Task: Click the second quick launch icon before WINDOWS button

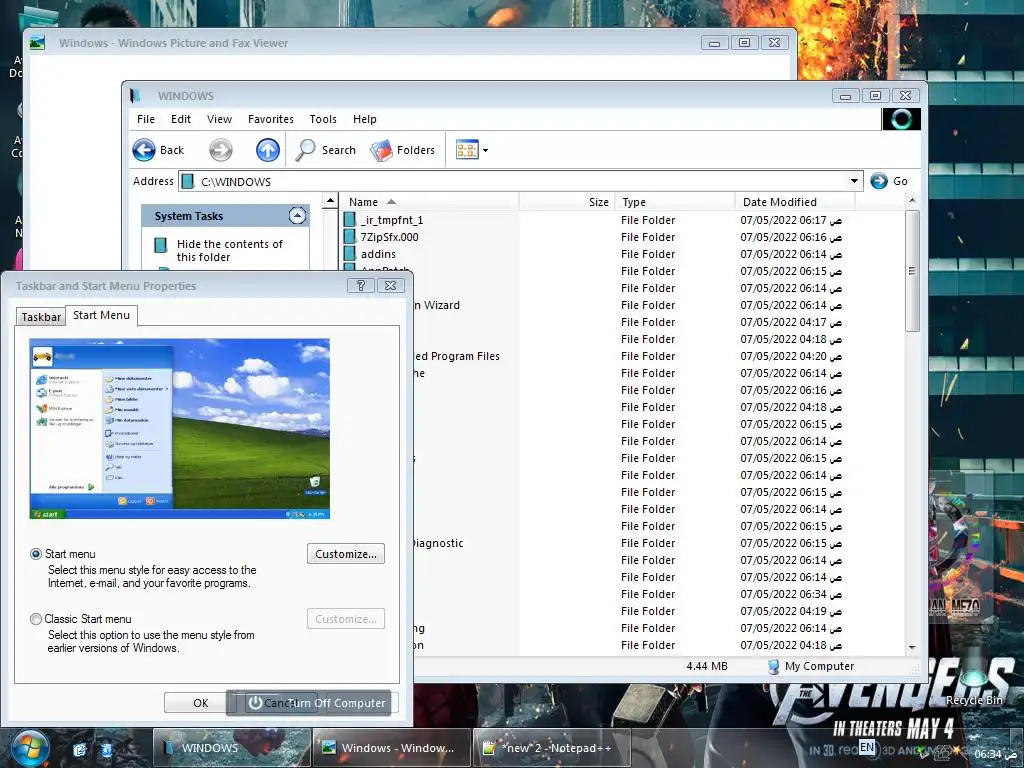Action: tap(106, 750)
